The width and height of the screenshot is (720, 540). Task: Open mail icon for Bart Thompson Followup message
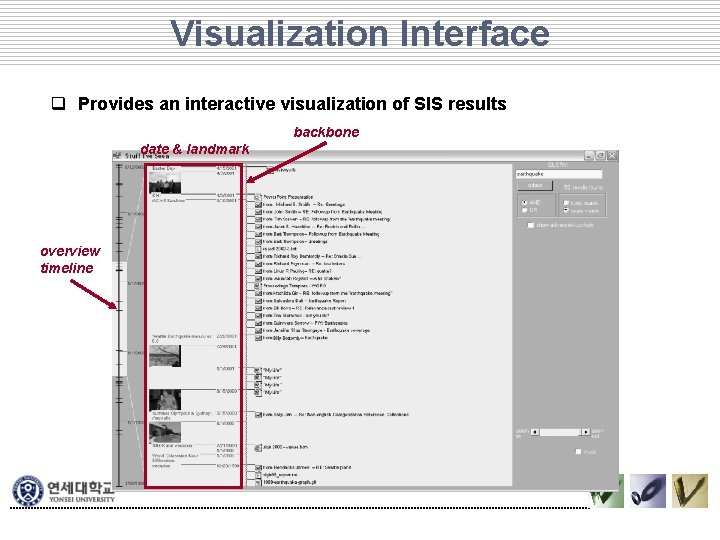[259, 234]
